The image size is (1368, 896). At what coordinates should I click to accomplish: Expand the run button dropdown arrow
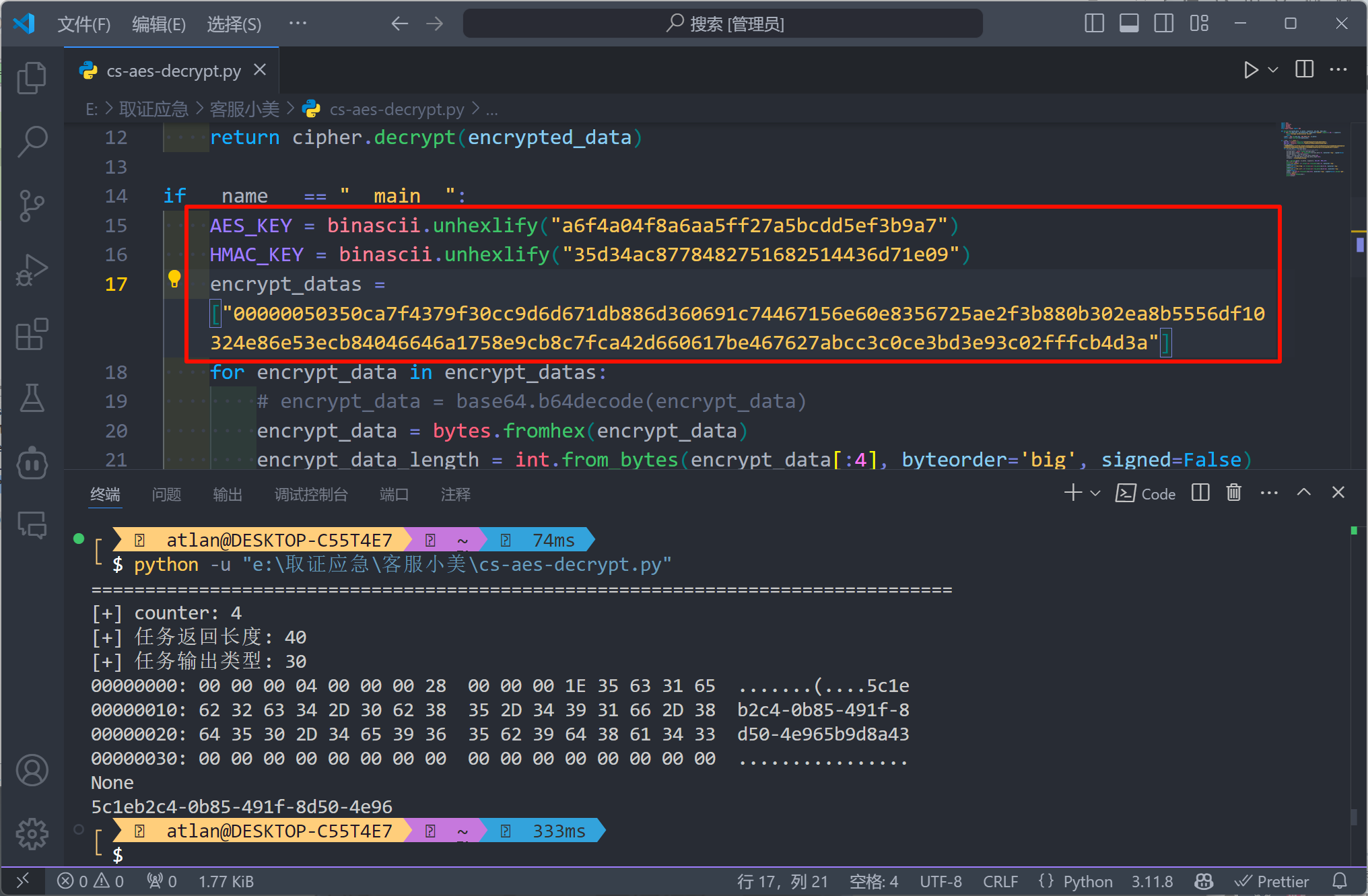[x=1273, y=70]
